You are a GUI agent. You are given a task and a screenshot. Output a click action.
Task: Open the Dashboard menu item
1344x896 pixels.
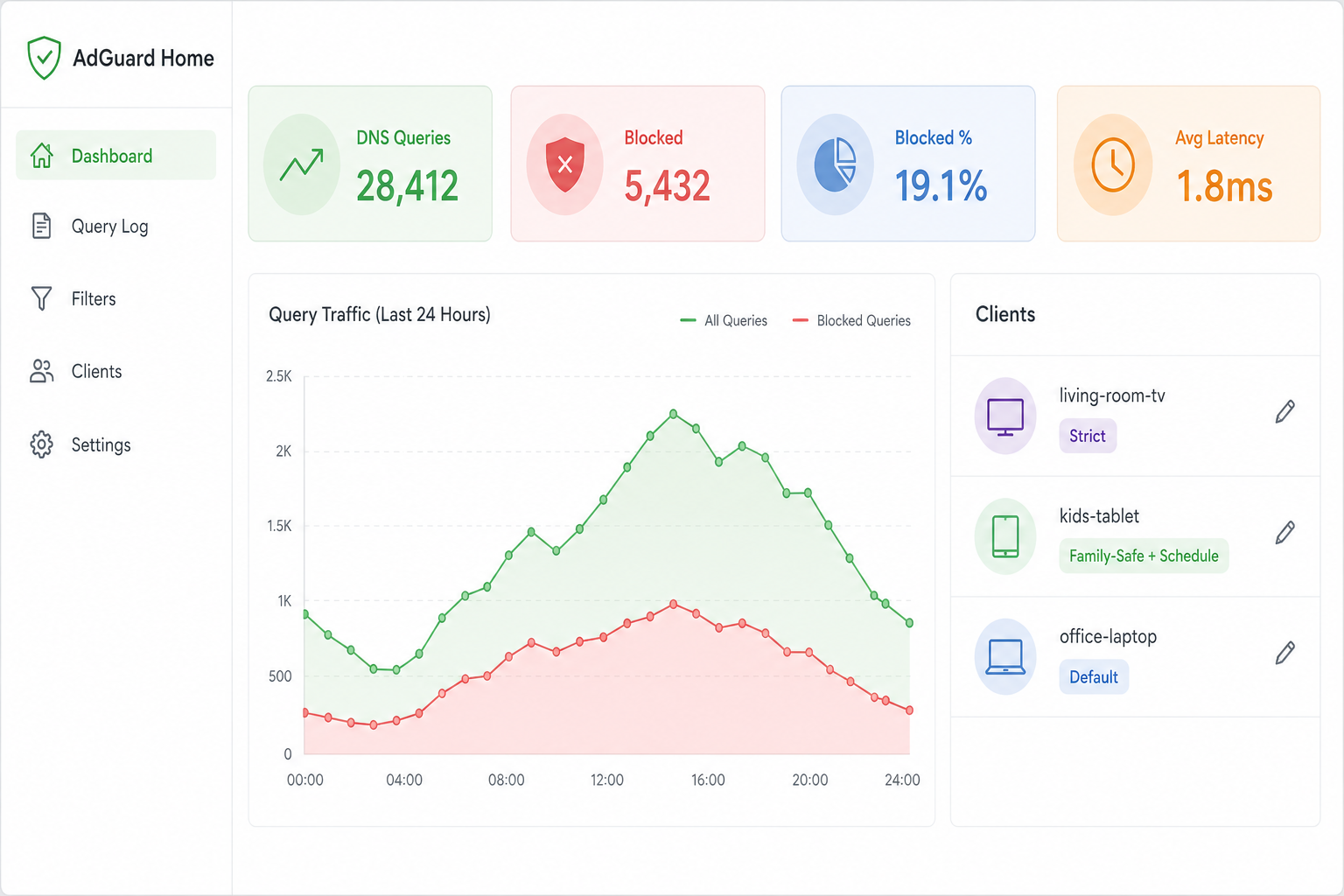tap(115, 156)
